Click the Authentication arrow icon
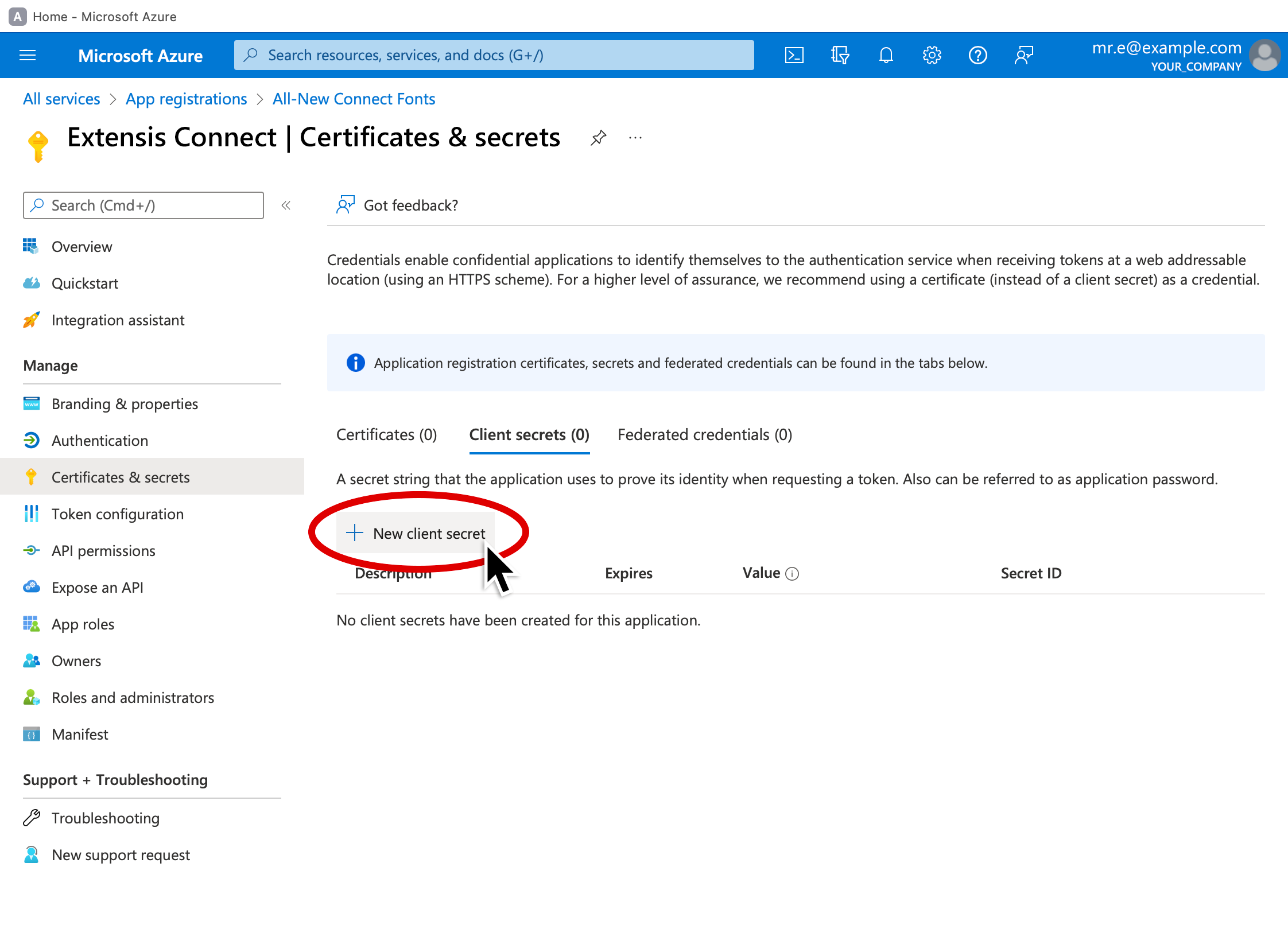 pos(31,440)
